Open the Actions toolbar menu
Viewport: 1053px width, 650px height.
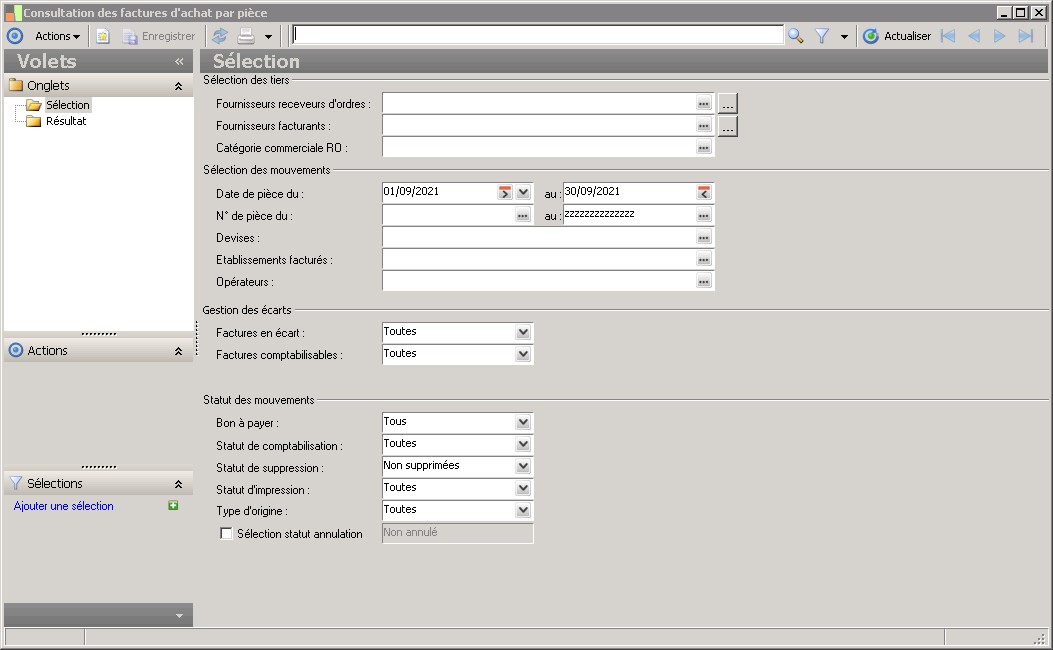(57, 36)
